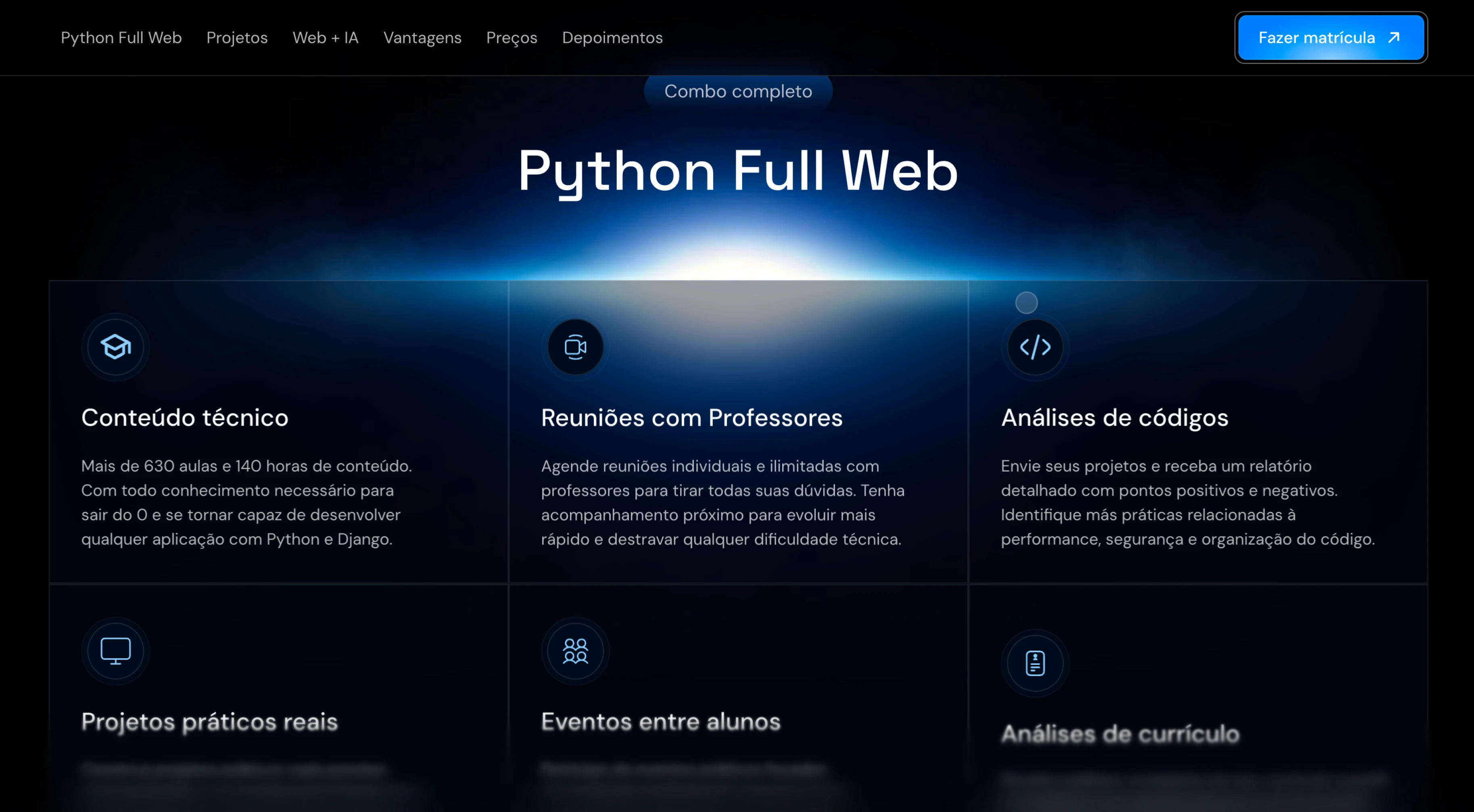Select the Web + IA nav item
The width and height of the screenshot is (1474, 812).
click(326, 38)
